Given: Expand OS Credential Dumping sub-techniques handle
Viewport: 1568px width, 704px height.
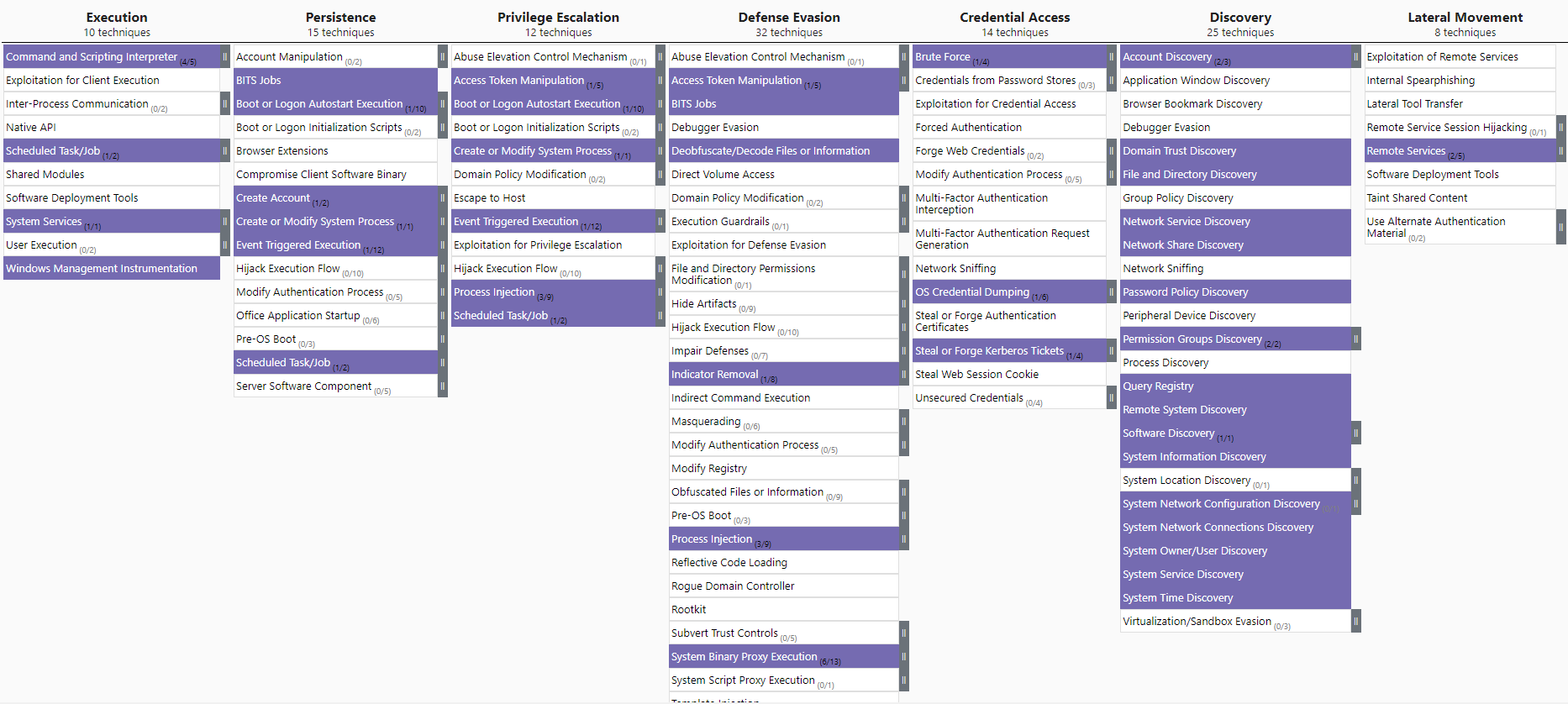Looking at the screenshot, I should (1111, 292).
